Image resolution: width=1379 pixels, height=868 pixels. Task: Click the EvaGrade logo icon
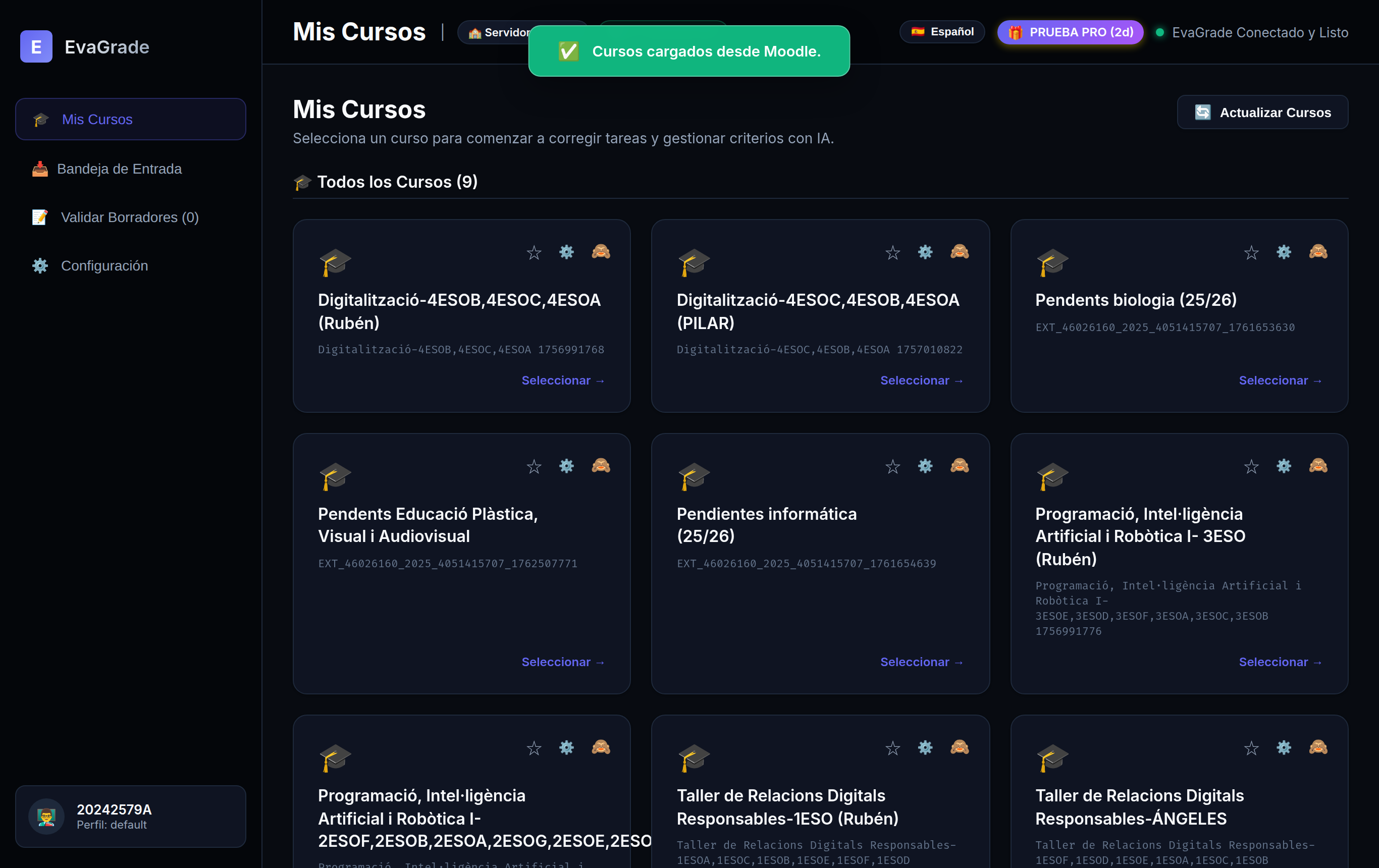coord(36,46)
